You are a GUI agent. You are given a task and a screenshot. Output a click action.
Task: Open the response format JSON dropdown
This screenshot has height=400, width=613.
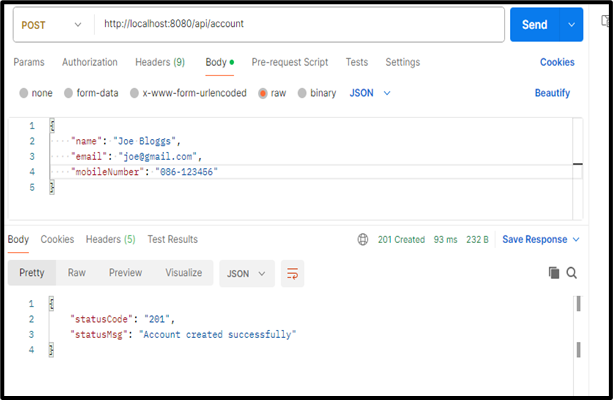click(246, 273)
